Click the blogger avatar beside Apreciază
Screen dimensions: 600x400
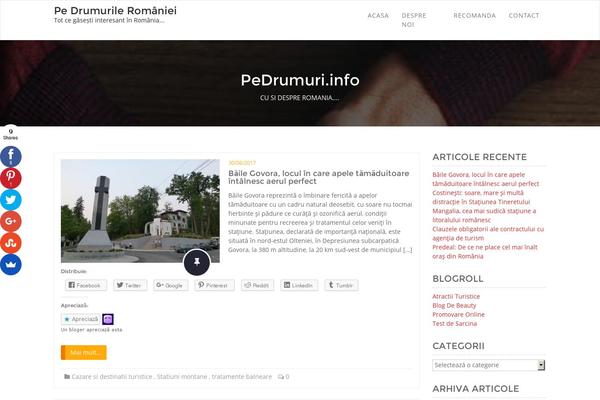pyautogui.click(x=108, y=319)
